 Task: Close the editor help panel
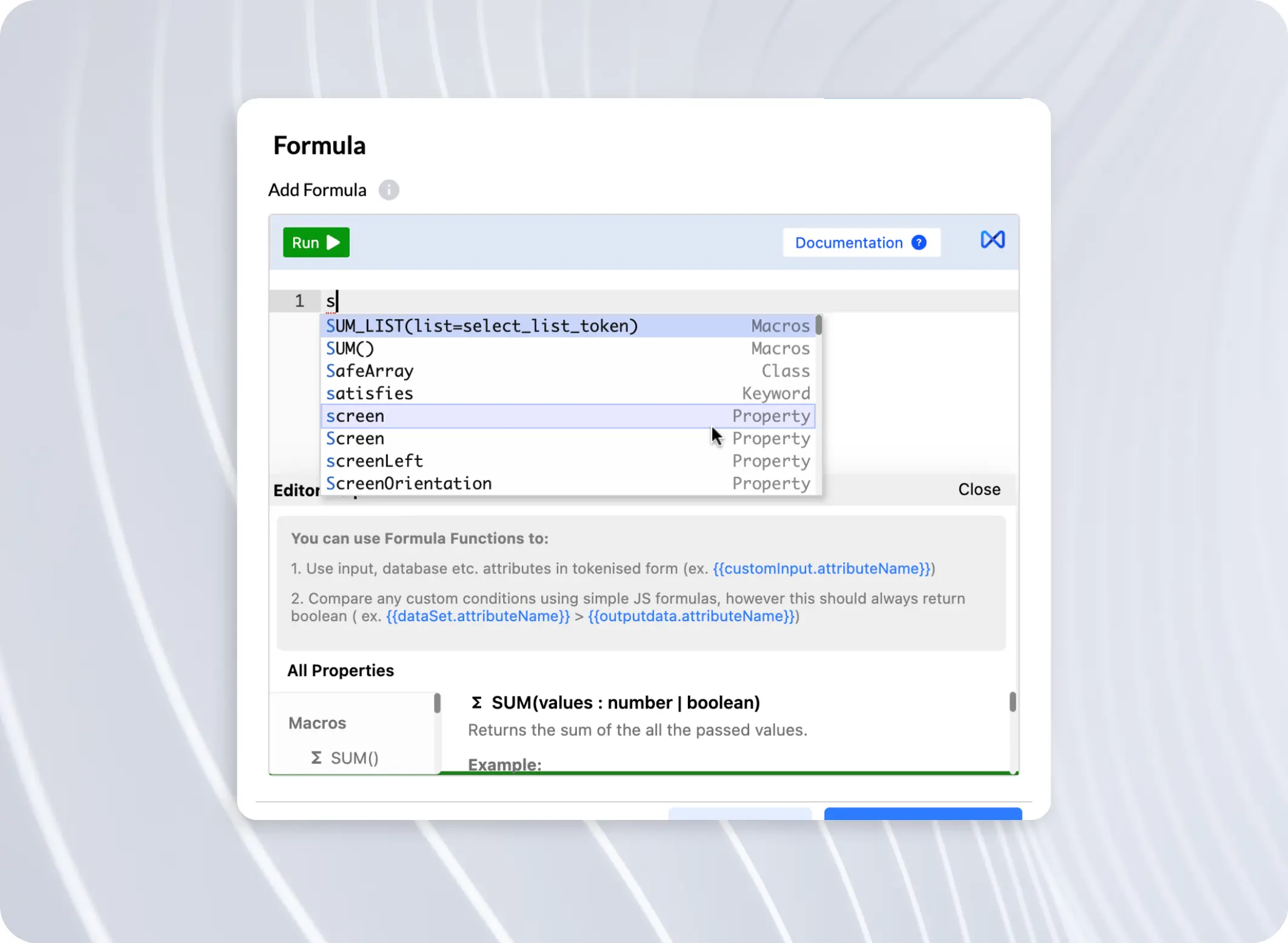(979, 489)
